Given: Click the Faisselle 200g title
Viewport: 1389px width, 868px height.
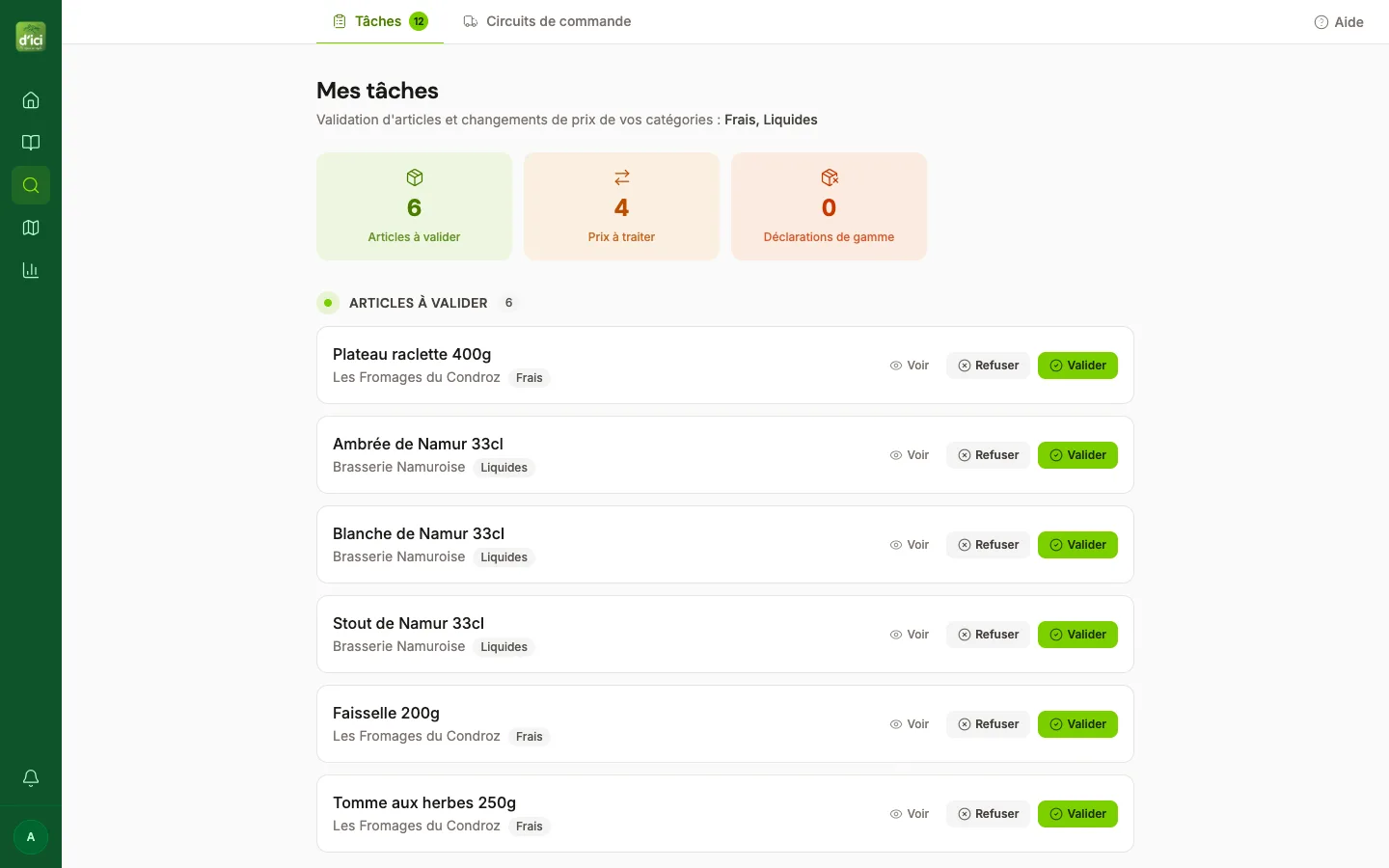Looking at the screenshot, I should pos(386,713).
